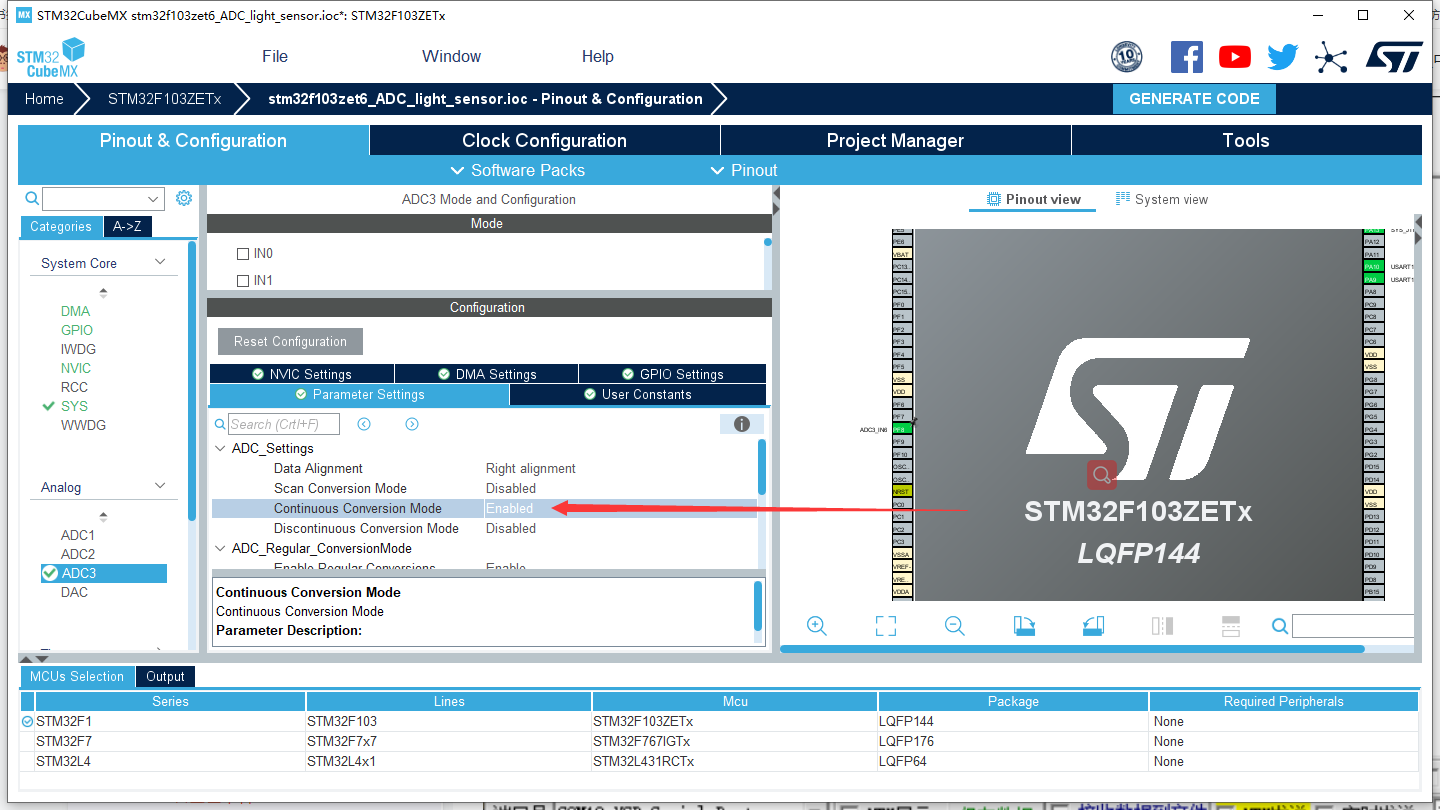
Task: Select the Scan Conversion Mode row
Action: (x=484, y=488)
